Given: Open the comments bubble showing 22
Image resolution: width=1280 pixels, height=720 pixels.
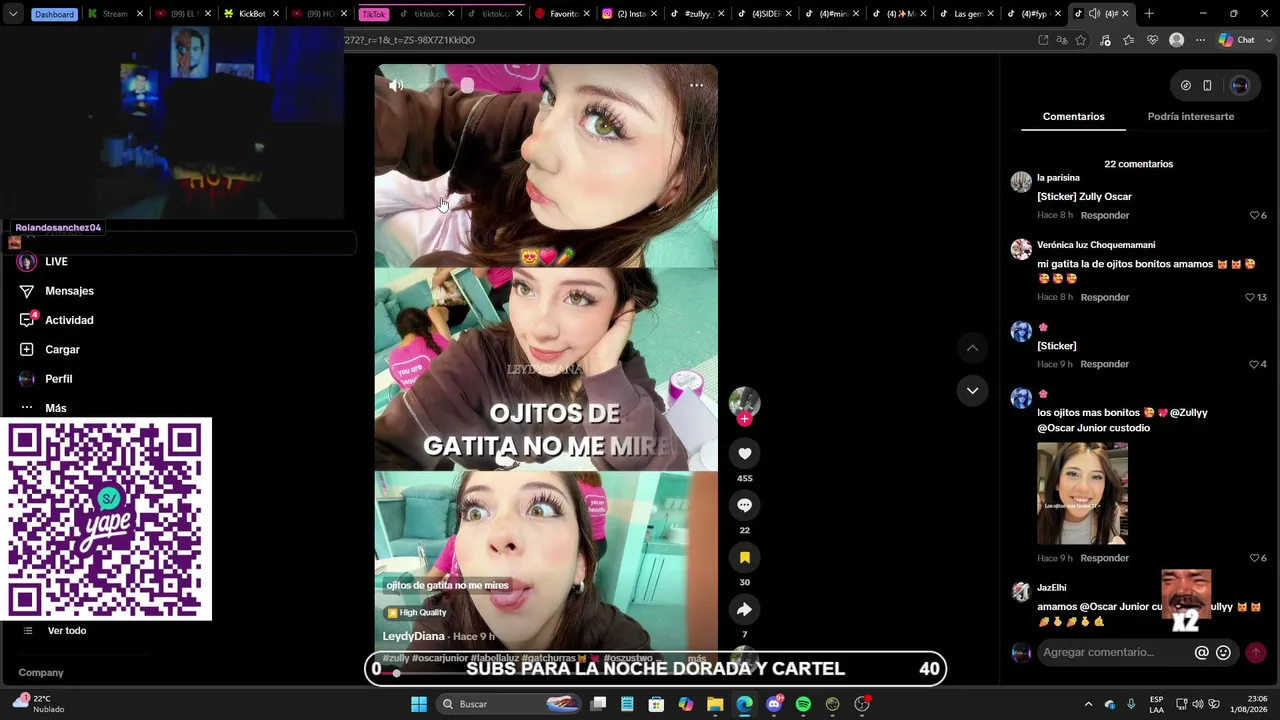Looking at the screenshot, I should point(744,506).
